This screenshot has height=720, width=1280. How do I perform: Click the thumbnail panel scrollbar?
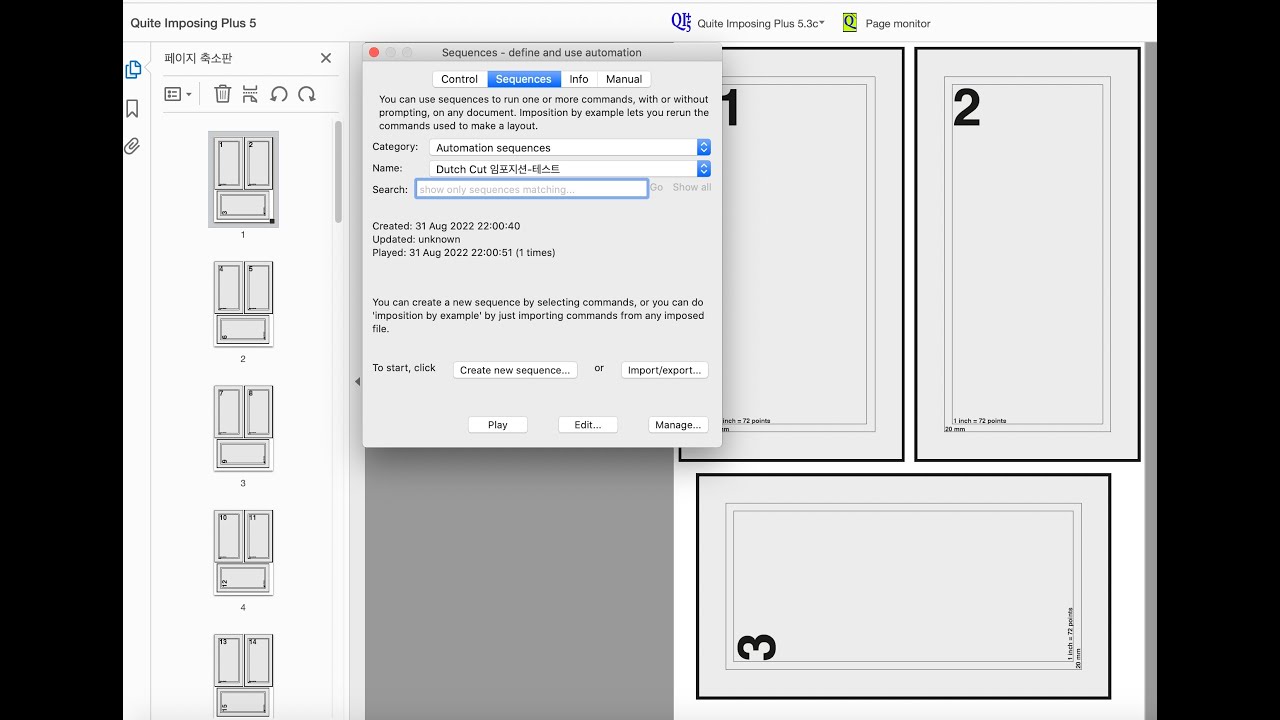coord(338,172)
